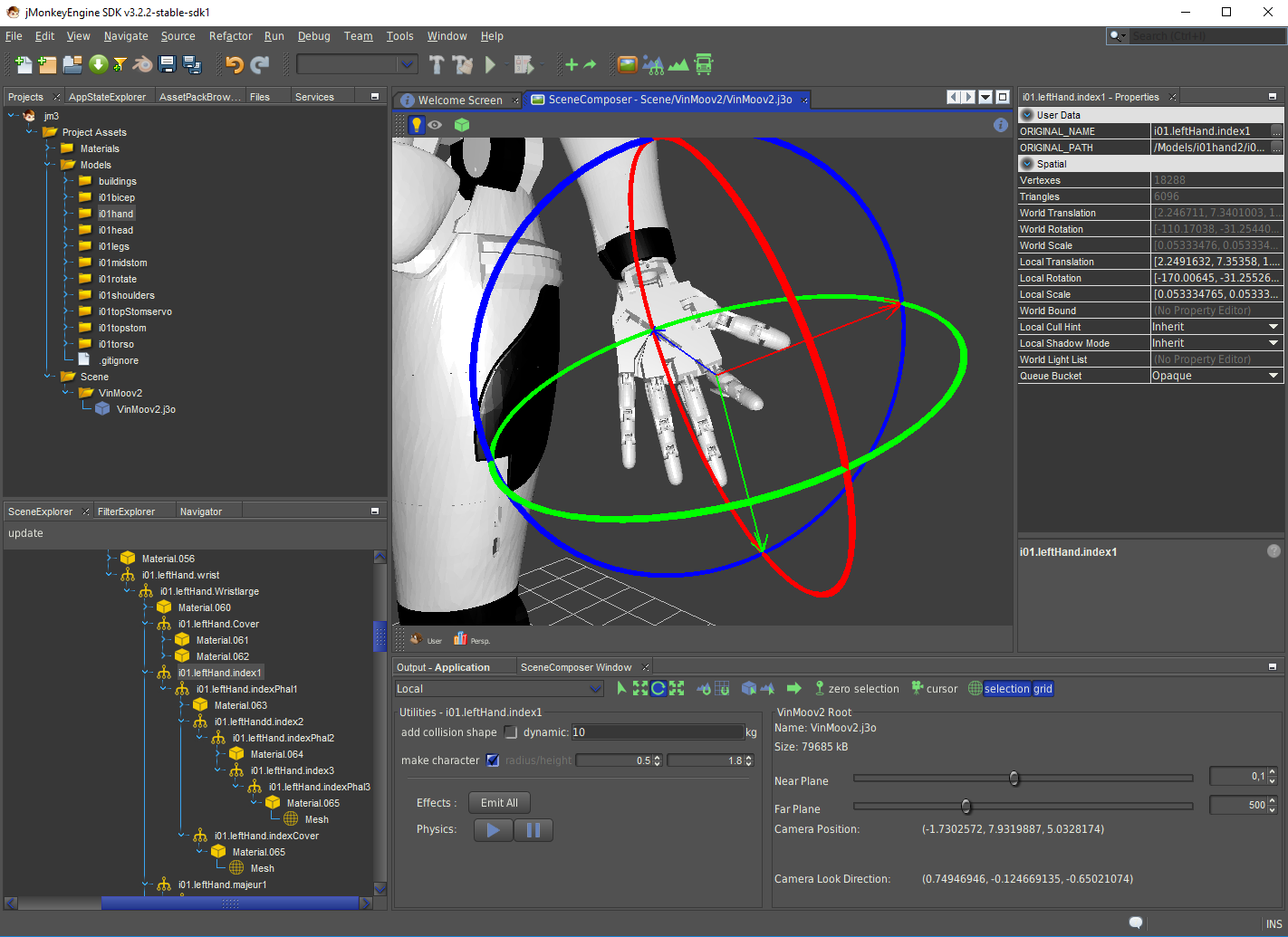
Task: Click the New File toolbar icon
Action: (23, 64)
